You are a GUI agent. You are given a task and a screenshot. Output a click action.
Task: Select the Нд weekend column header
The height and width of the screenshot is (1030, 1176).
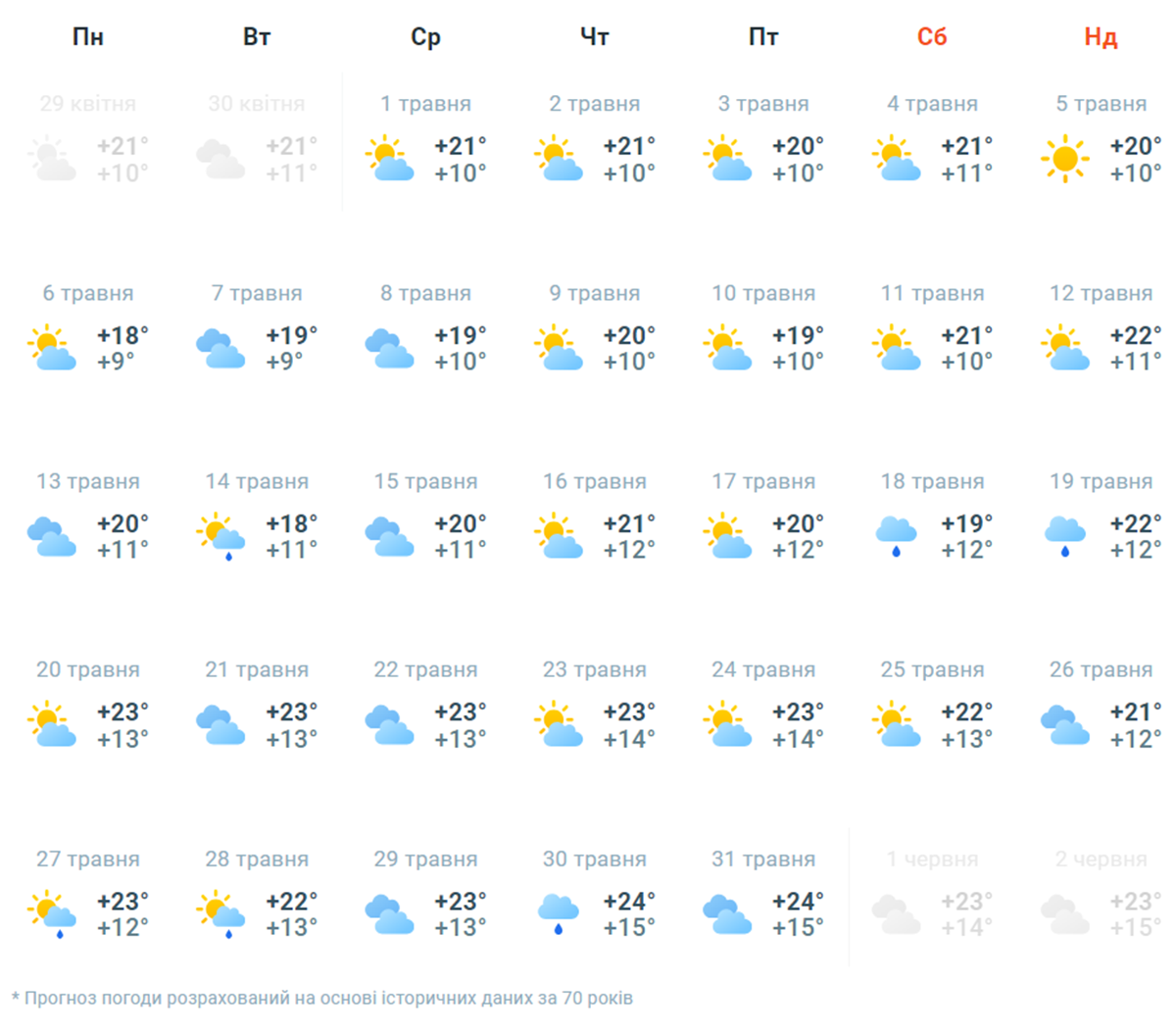click(x=1101, y=37)
